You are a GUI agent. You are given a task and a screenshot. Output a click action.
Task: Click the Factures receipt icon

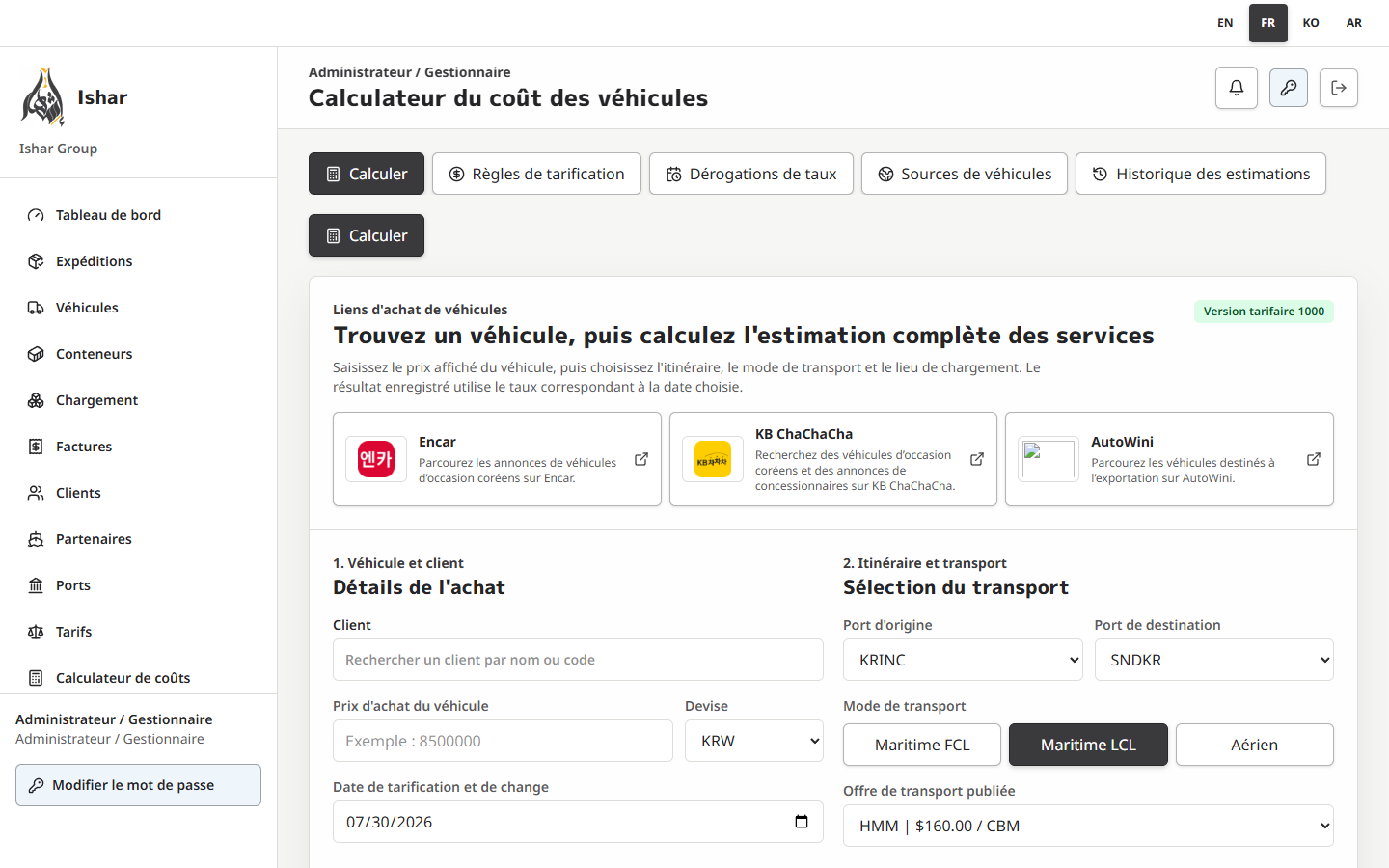pyautogui.click(x=36, y=447)
